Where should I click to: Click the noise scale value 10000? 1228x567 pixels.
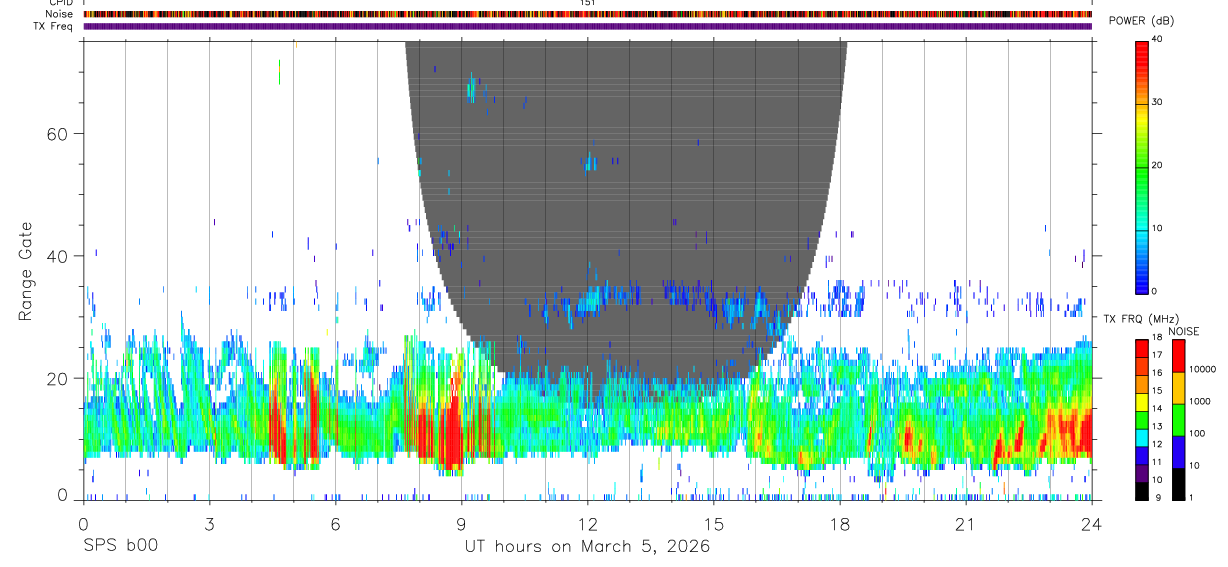[x=1202, y=369]
